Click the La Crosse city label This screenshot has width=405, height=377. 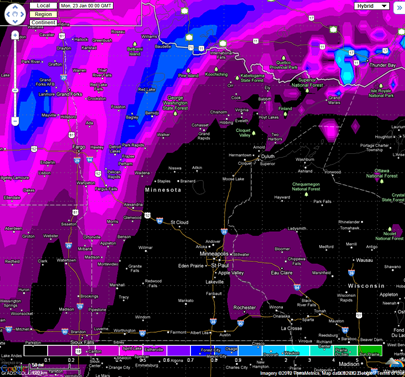[291, 328]
